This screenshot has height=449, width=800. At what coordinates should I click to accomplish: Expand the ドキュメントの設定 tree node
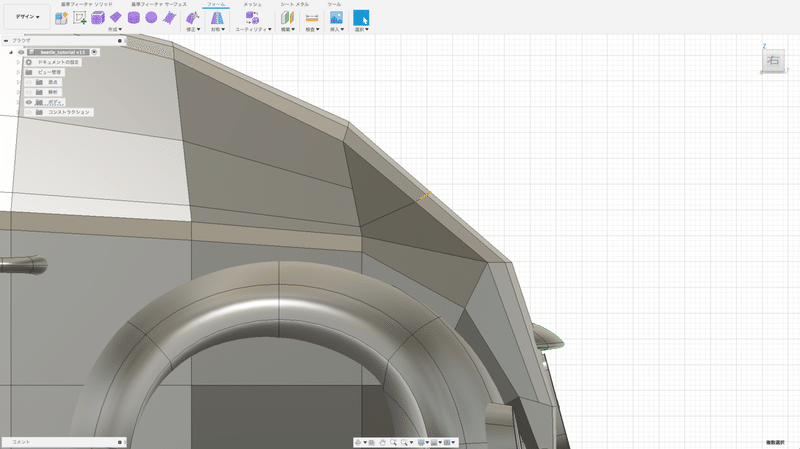(x=19, y=62)
